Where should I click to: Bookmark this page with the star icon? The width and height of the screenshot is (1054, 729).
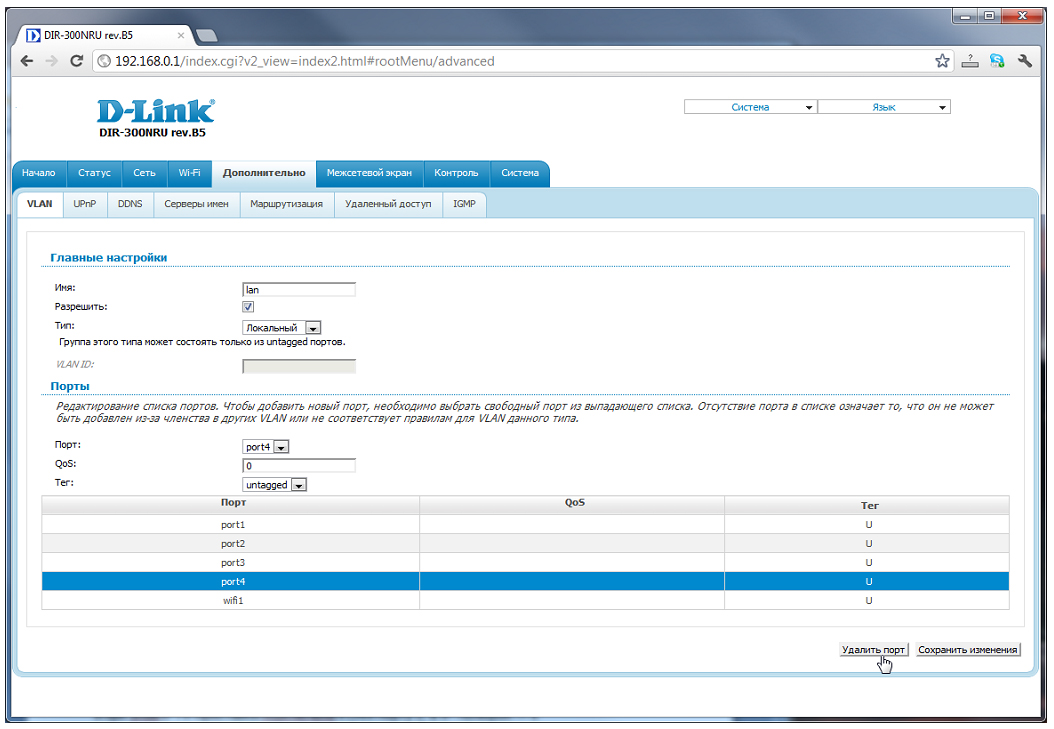pyautogui.click(x=942, y=61)
